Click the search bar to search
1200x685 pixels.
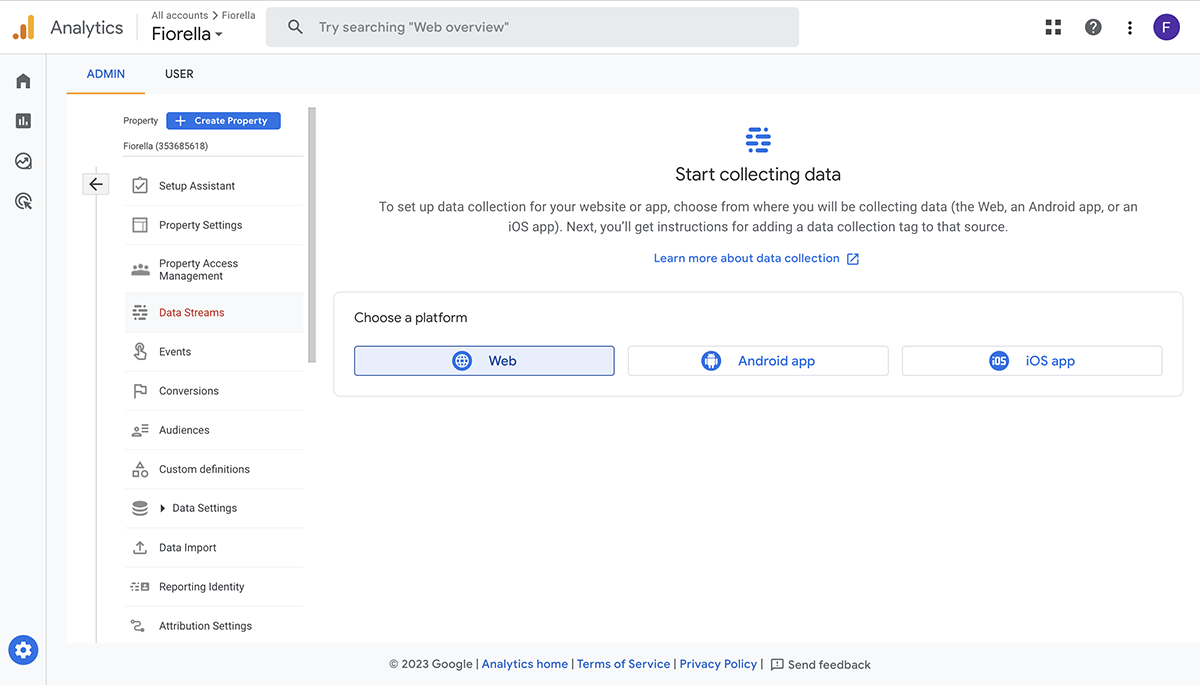531,27
